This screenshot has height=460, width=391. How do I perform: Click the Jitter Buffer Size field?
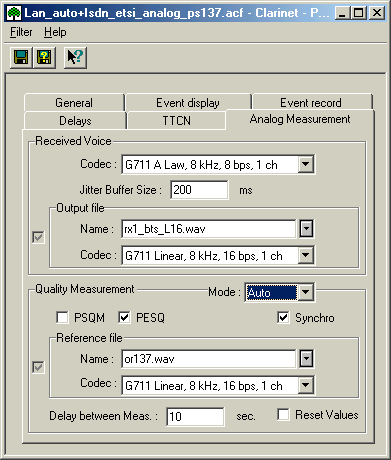pyautogui.click(x=199, y=190)
